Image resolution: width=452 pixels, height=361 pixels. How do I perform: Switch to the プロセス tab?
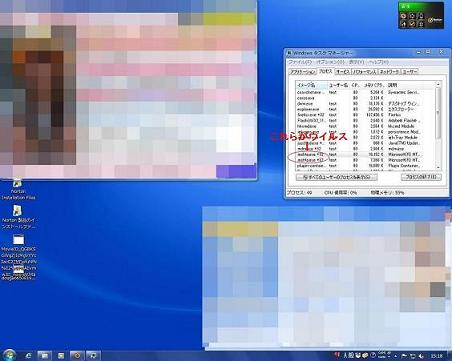325,71
